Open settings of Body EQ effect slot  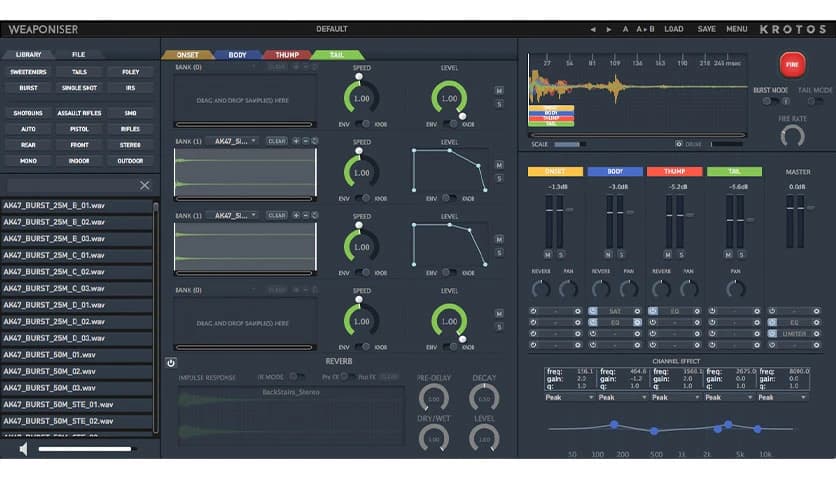(637, 322)
